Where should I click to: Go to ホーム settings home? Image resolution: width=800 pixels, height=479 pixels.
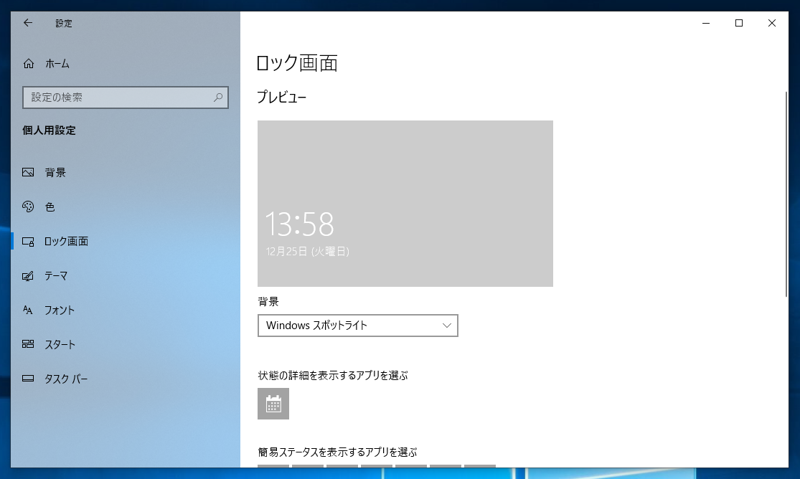[57, 64]
